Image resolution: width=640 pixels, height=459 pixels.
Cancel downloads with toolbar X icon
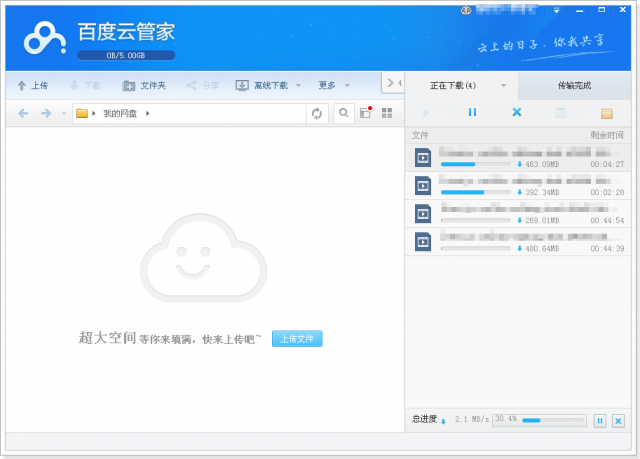pyautogui.click(x=517, y=112)
